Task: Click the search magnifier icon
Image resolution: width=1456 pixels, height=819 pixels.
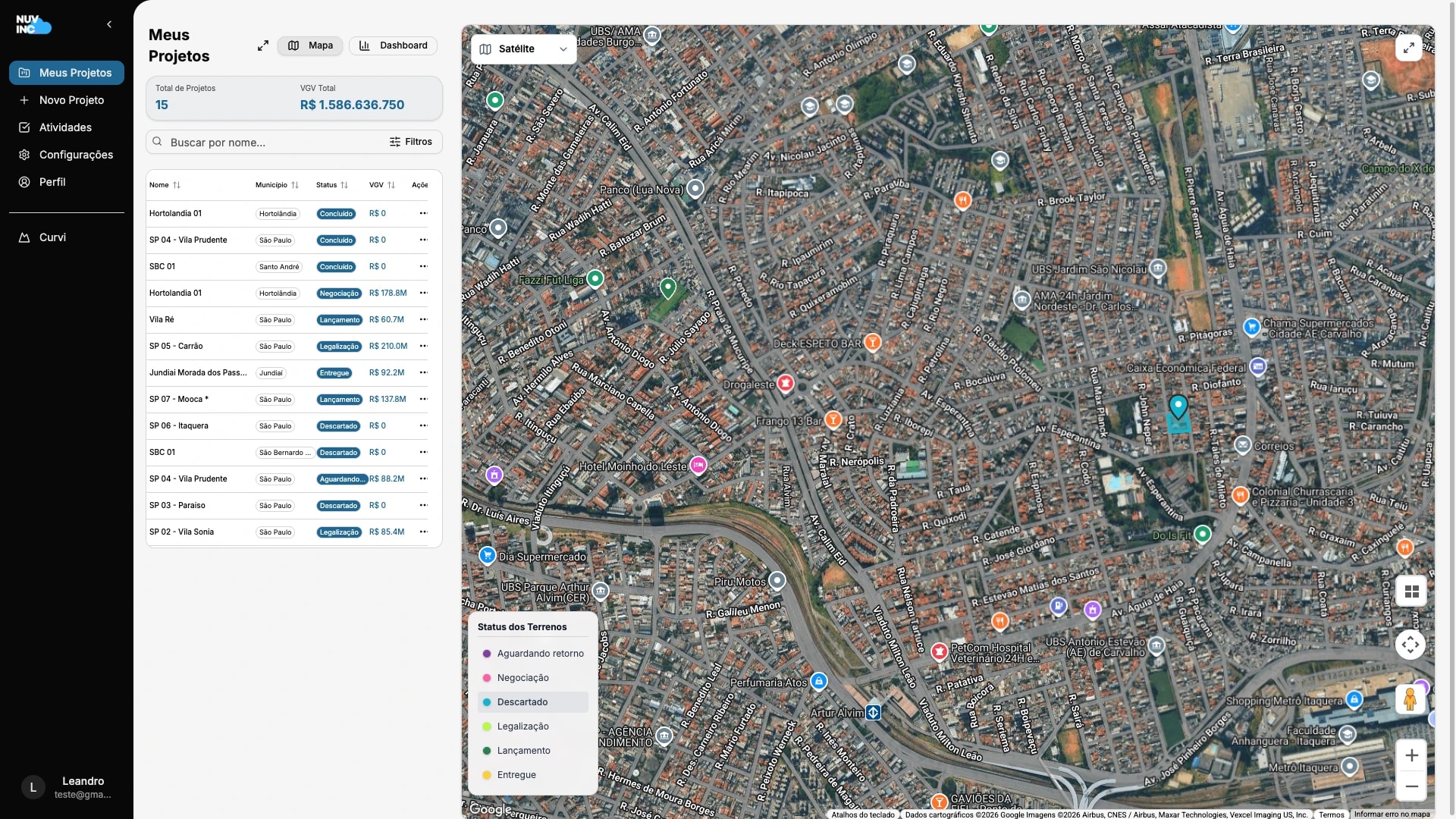Action: (x=157, y=142)
